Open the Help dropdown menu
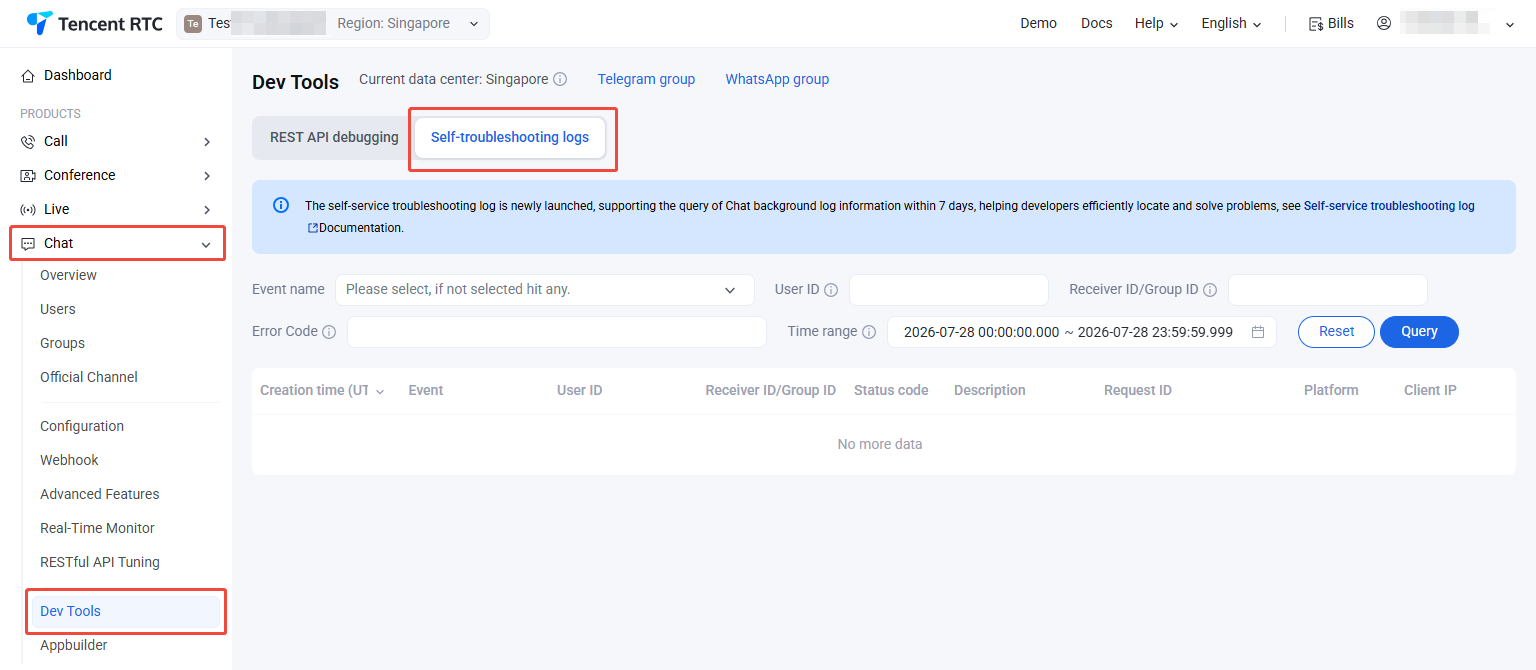The image size is (1536, 670). click(x=1156, y=23)
